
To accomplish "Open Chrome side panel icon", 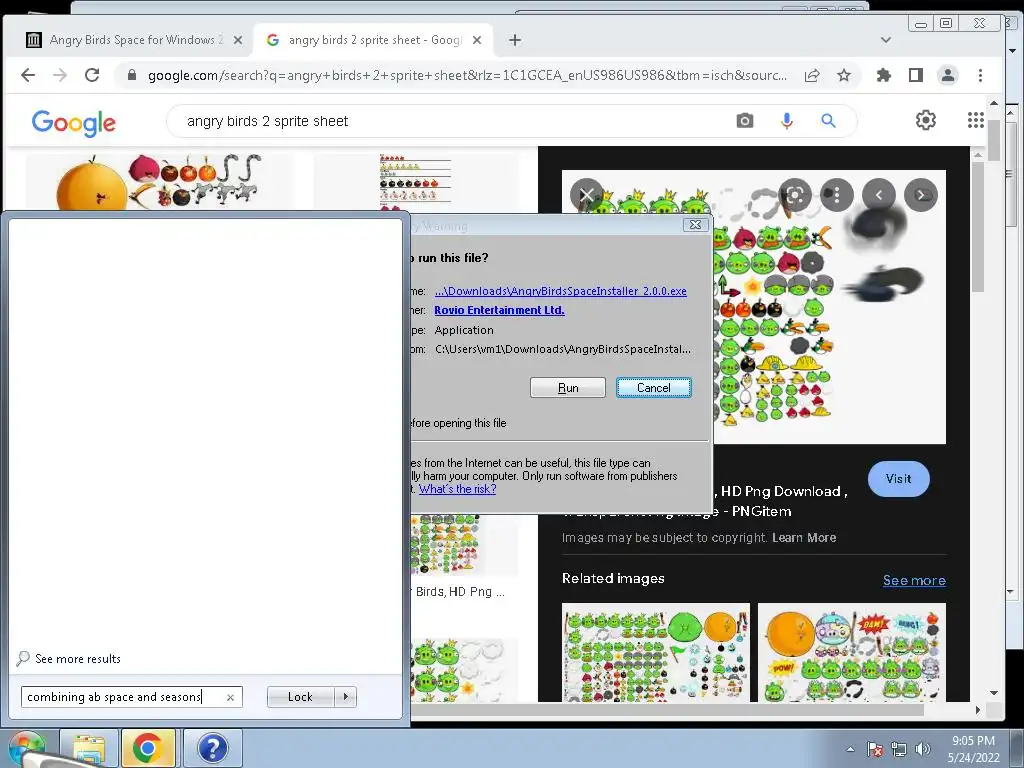I will click(916, 75).
